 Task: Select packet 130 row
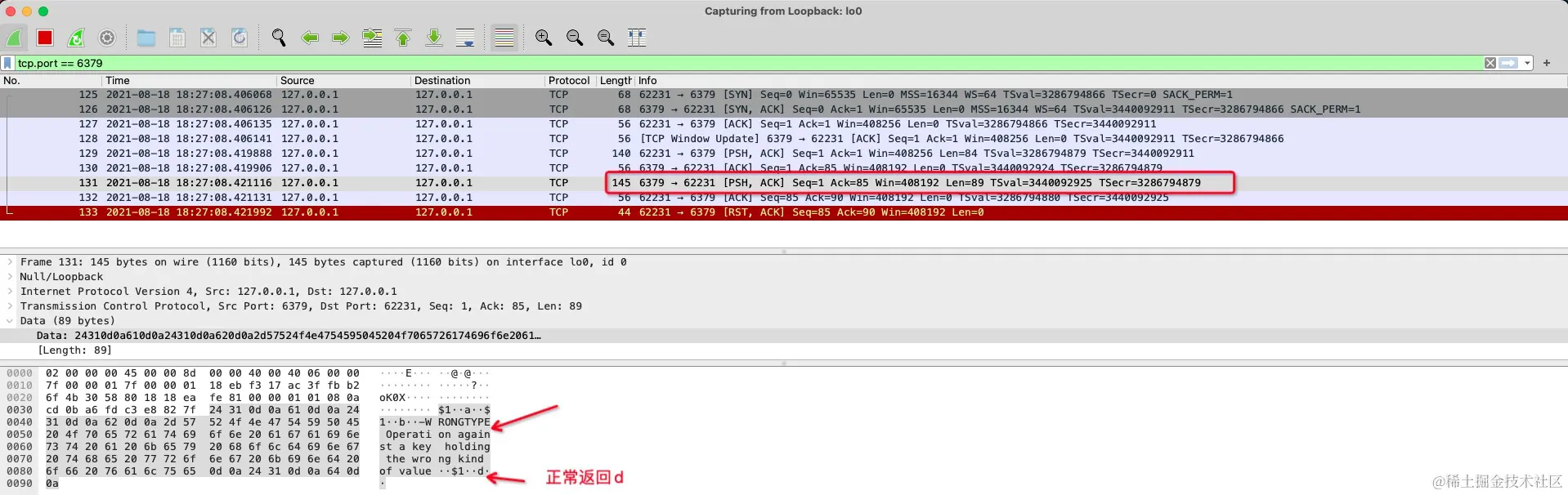pyautogui.click(x=784, y=168)
